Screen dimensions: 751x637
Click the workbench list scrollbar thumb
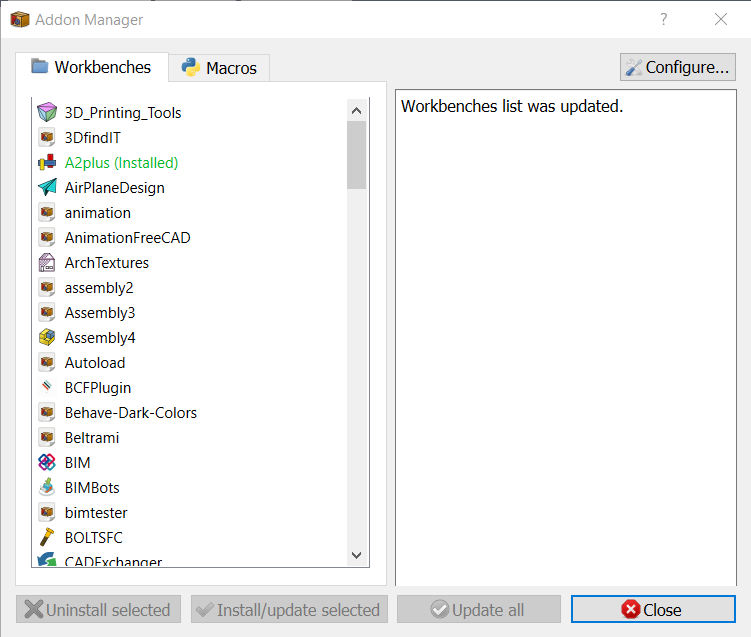[x=356, y=155]
